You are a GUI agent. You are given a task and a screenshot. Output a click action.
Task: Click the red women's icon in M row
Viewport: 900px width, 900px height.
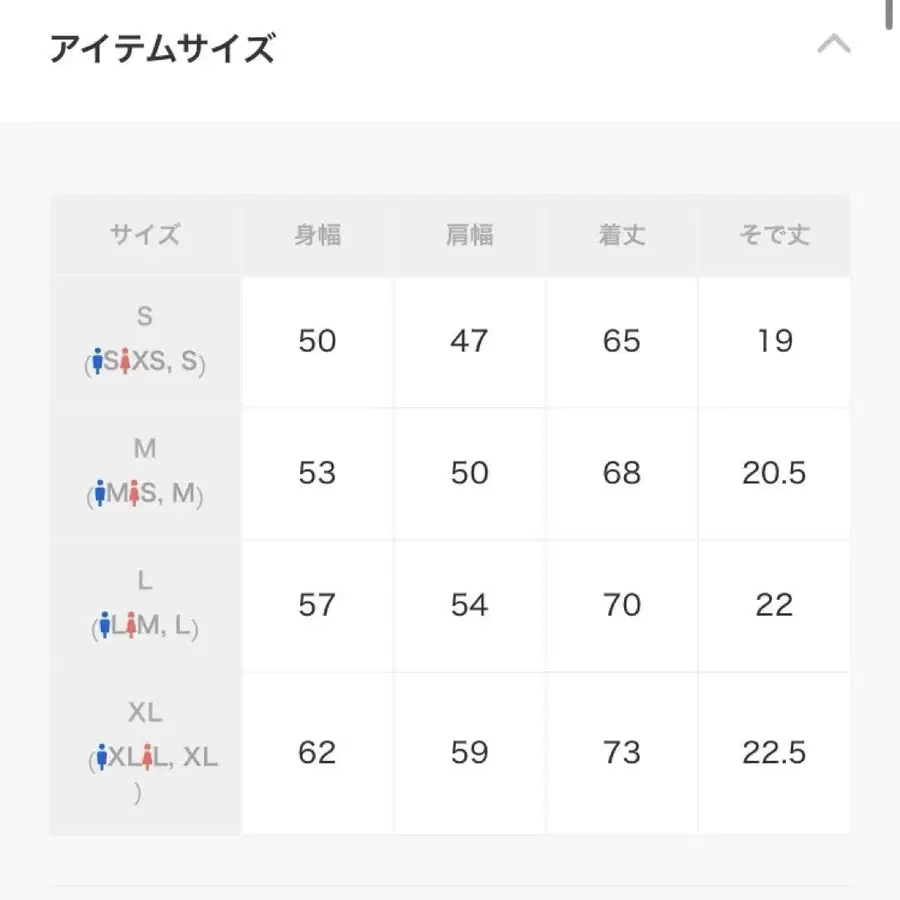(133, 494)
